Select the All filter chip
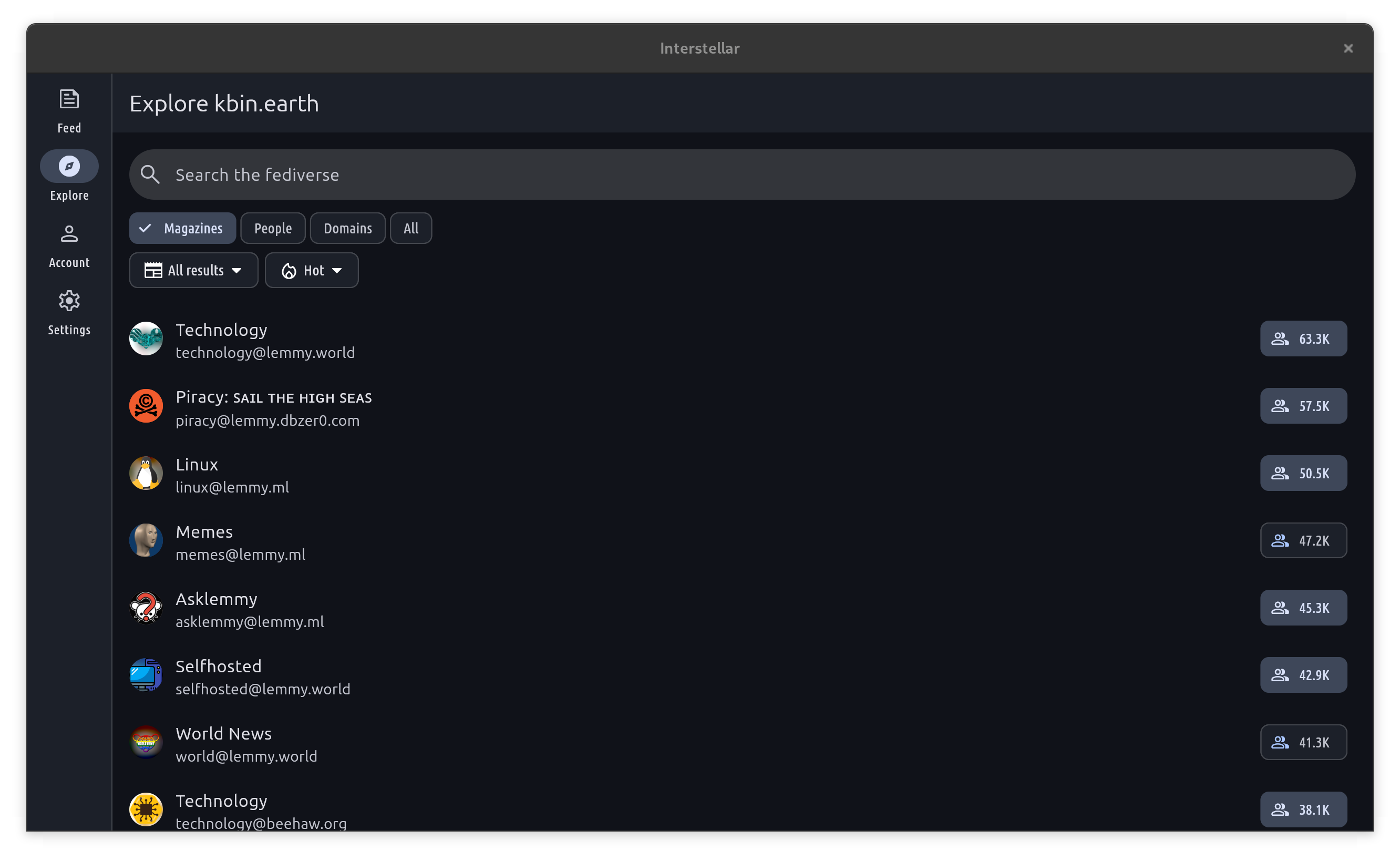The width and height of the screenshot is (1400, 861). tap(410, 228)
